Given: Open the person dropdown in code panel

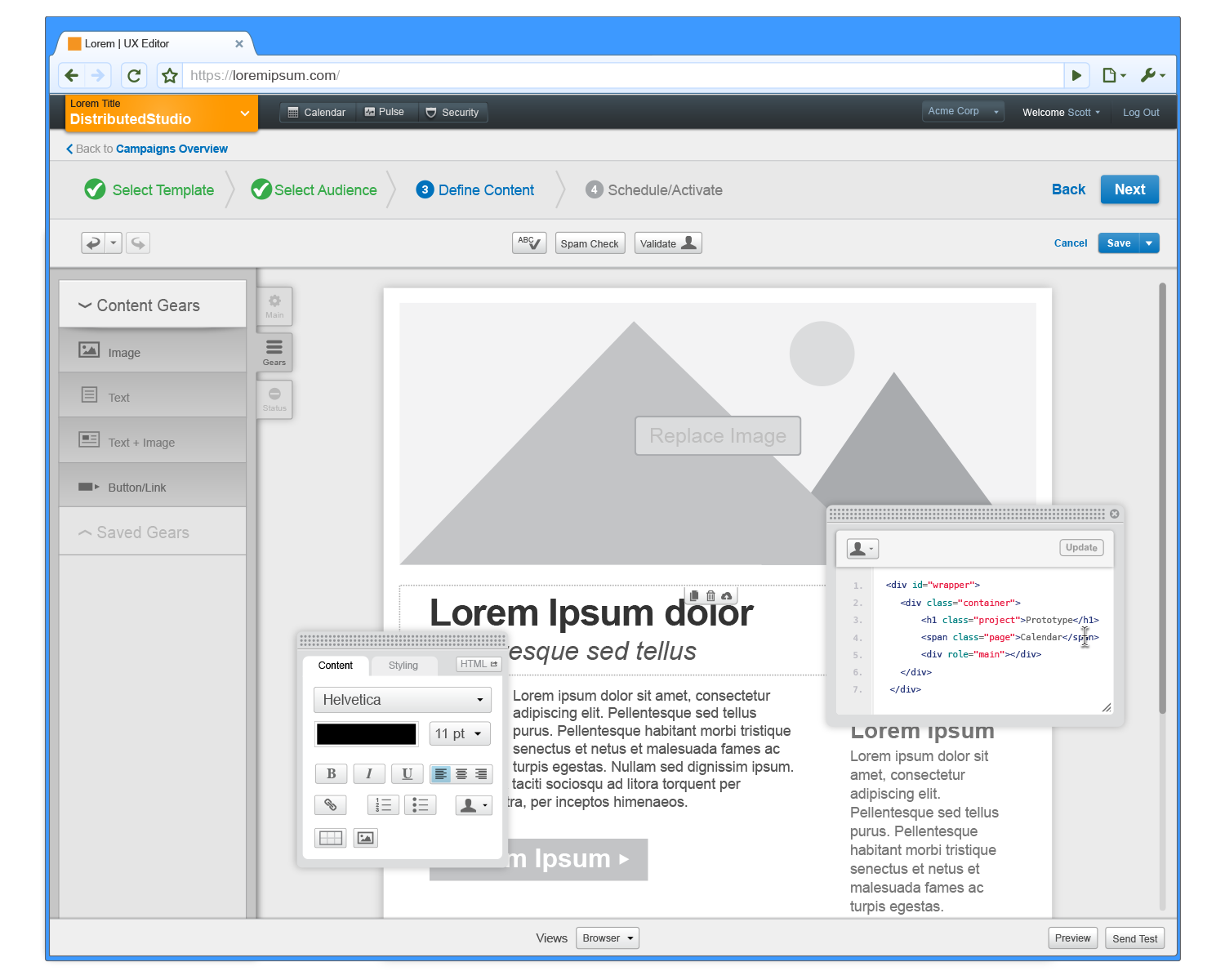Looking at the screenshot, I should (862, 549).
